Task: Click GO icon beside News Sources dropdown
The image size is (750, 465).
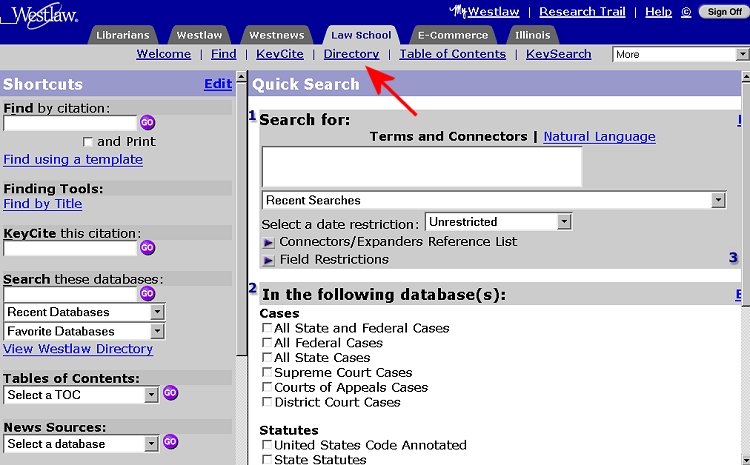Action: point(170,442)
